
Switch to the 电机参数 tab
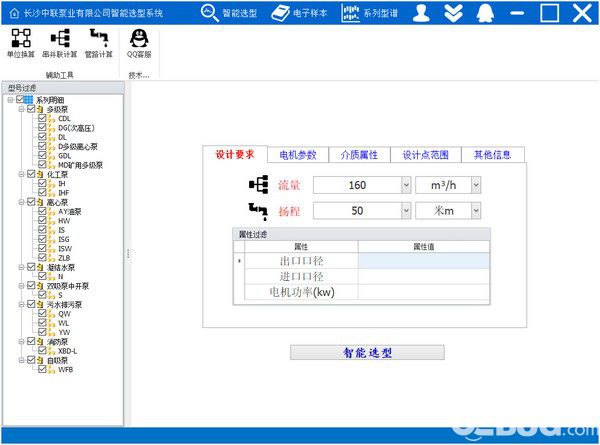click(298, 155)
